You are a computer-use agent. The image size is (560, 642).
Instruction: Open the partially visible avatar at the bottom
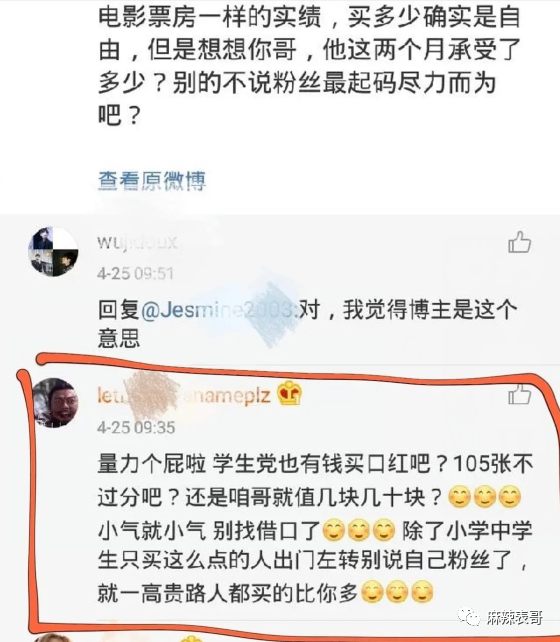click(x=53, y=637)
